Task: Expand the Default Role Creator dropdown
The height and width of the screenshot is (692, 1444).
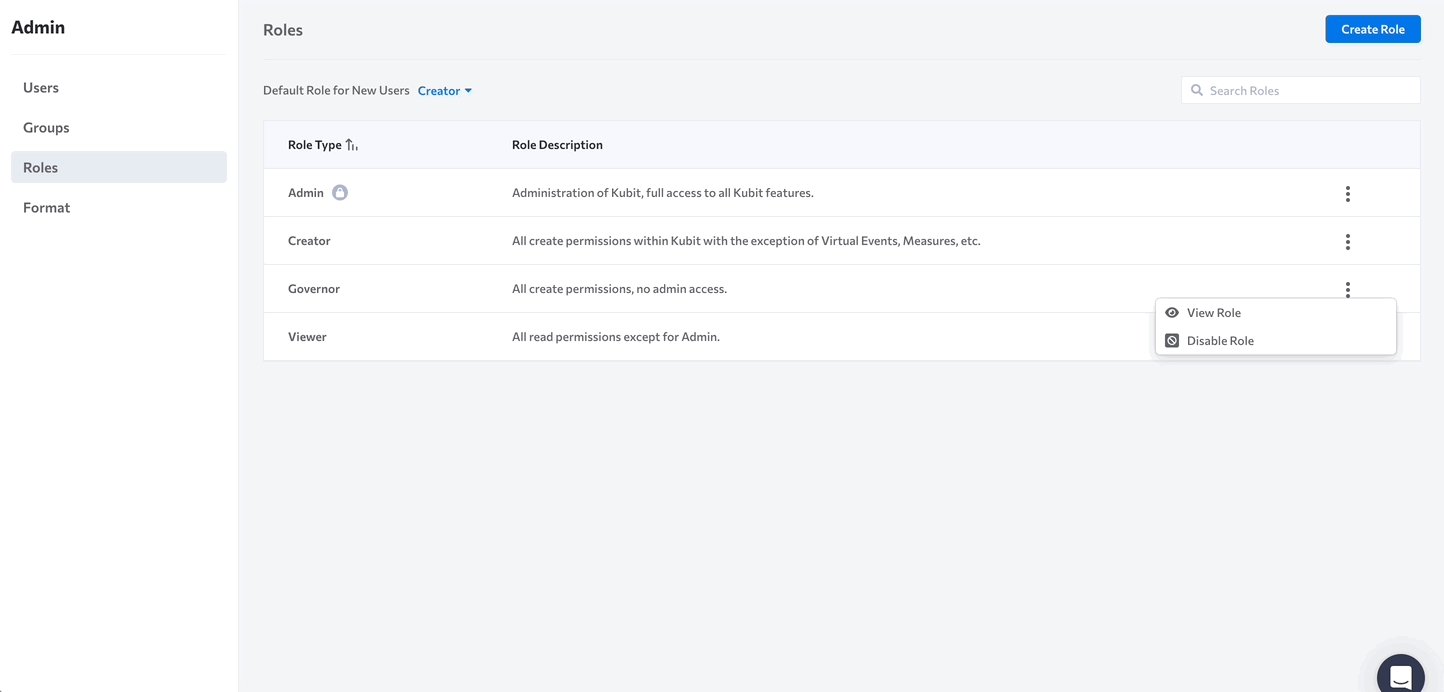Action: click(x=445, y=91)
